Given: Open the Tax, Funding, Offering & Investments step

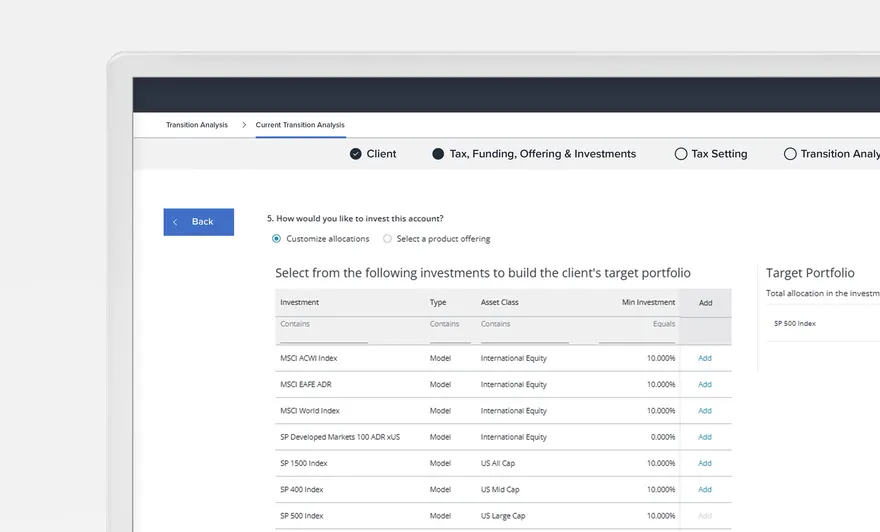Looking at the screenshot, I should [x=543, y=154].
